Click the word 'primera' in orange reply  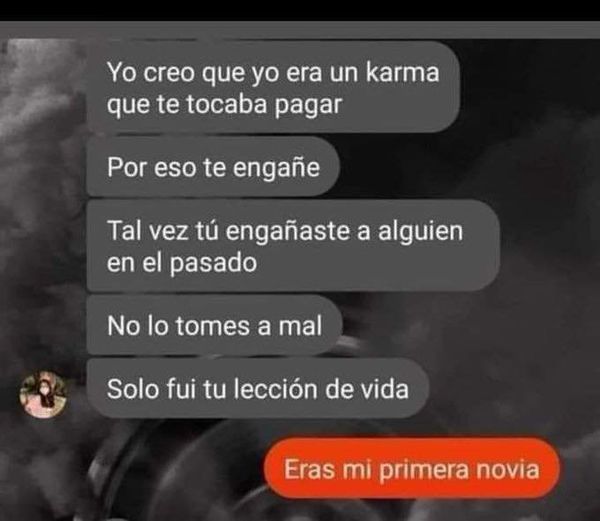coord(424,470)
